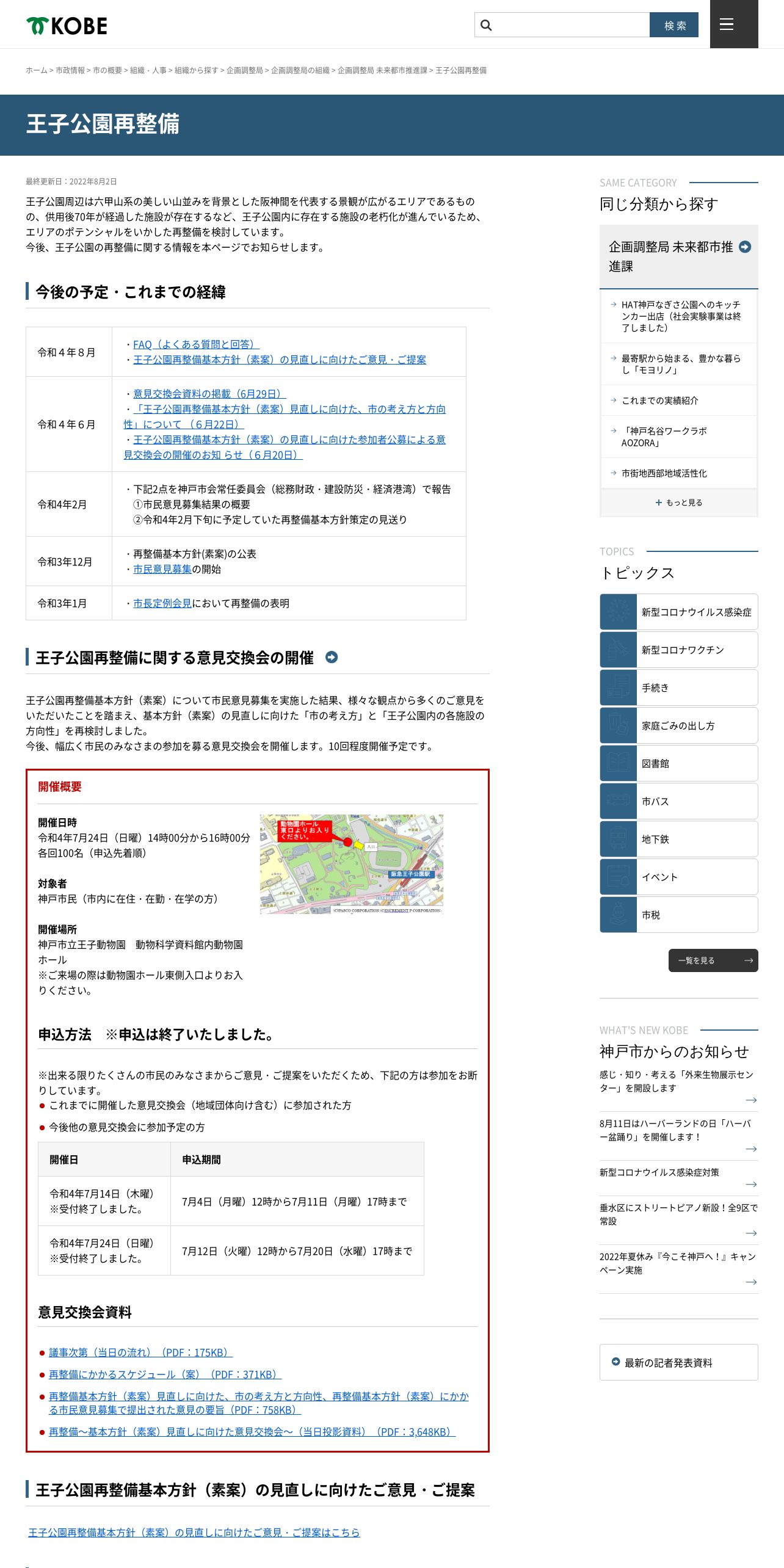Open HAT神戸なぎさ公園へのキッチンカー出店 item
784x1568 pixels.
click(x=680, y=316)
